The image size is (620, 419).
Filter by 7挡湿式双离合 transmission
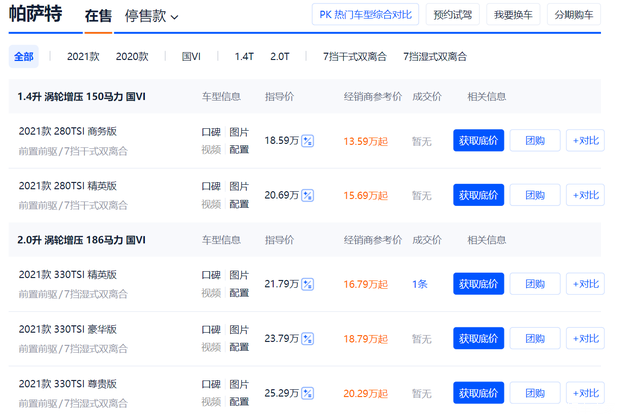pos(435,57)
